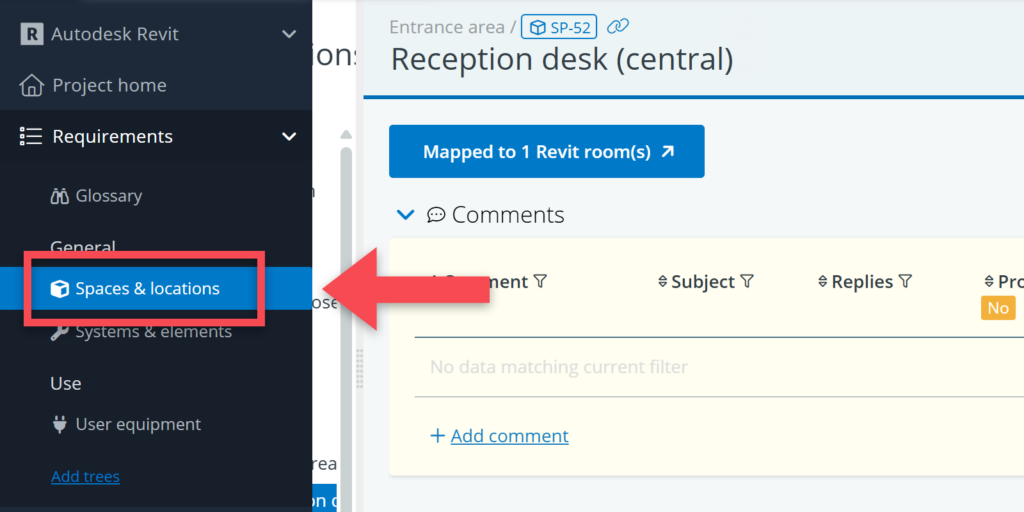Expand the Autodesk Revit dropdown chevron
This screenshot has width=1024, height=512.
(289, 34)
